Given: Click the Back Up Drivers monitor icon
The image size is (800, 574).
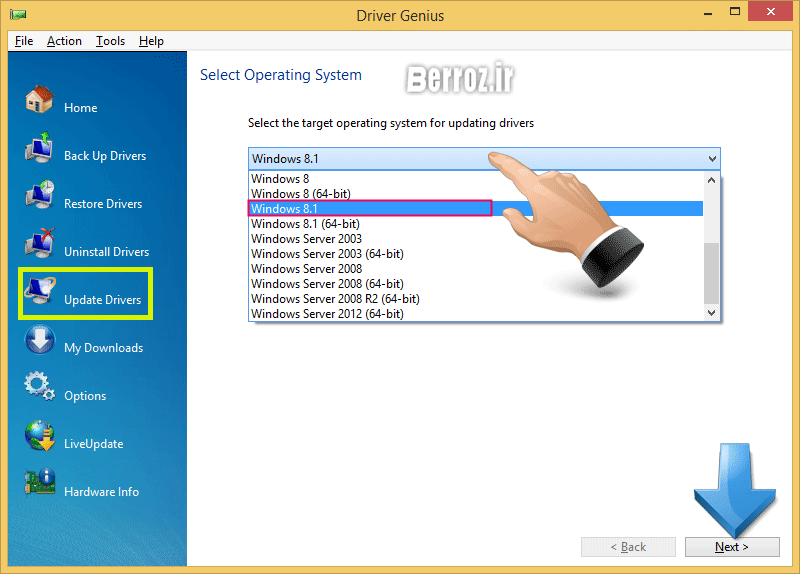Looking at the screenshot, I should tap(39, 147).
